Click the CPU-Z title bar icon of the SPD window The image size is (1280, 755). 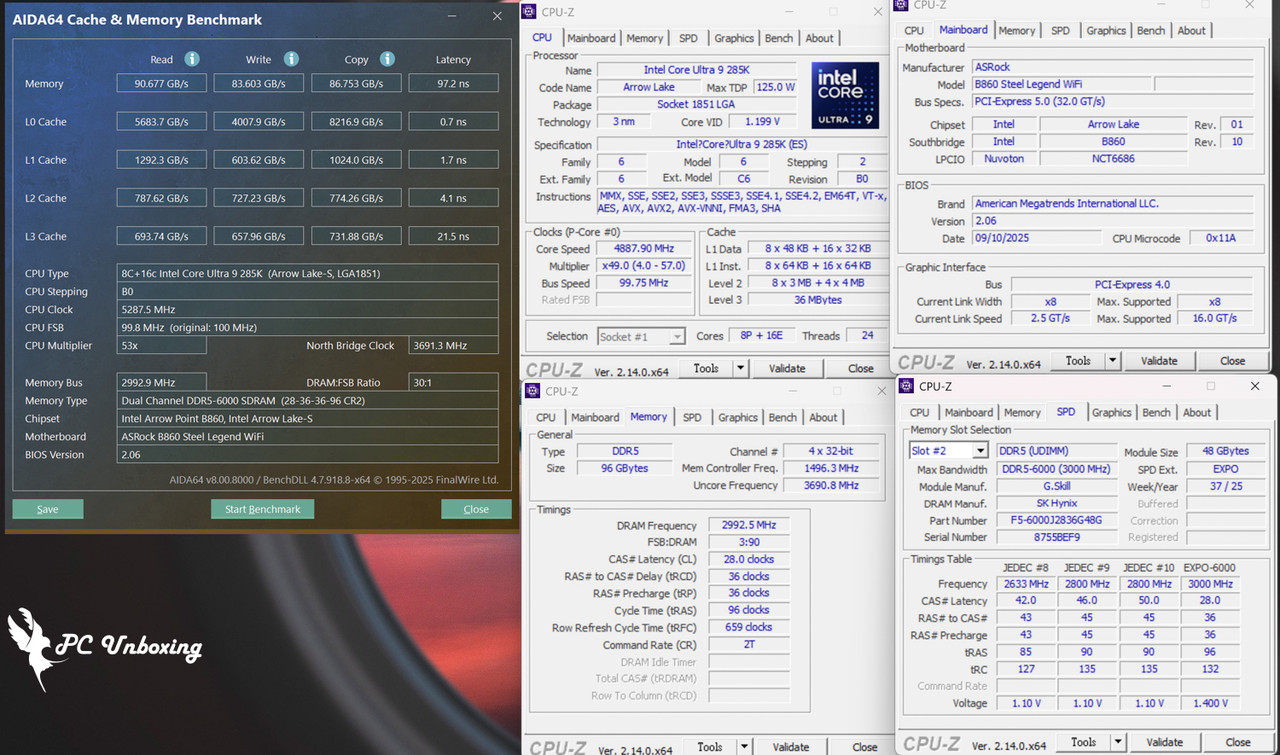907,386
